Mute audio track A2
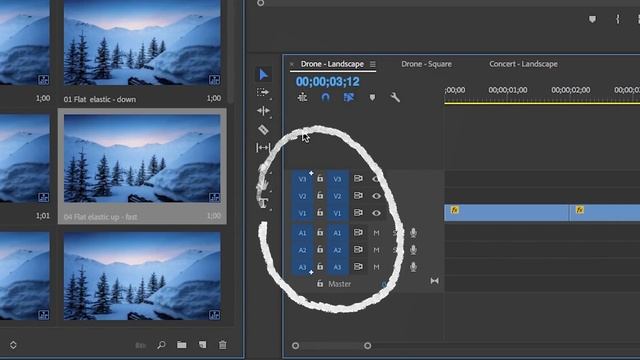640x360 pixels. 376,250
